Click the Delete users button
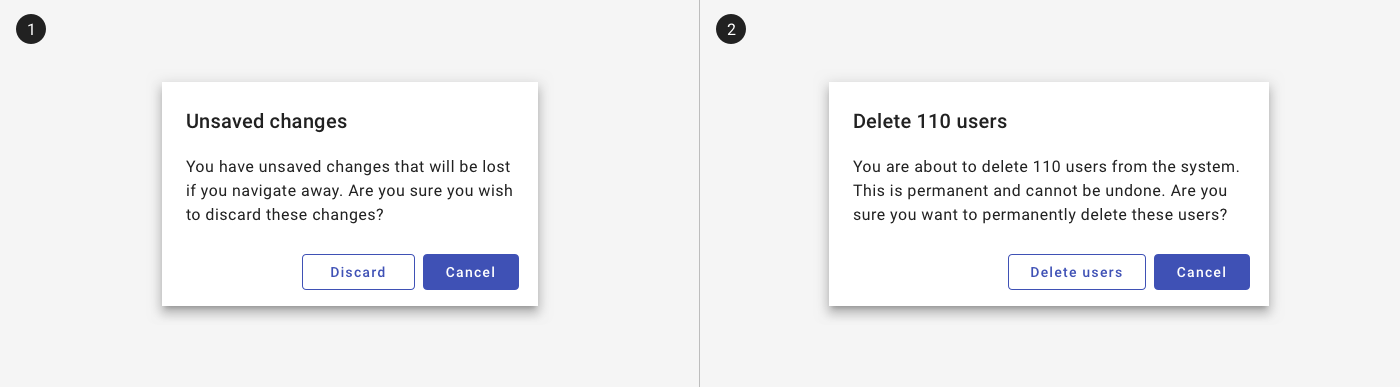 pos(1077,272)
